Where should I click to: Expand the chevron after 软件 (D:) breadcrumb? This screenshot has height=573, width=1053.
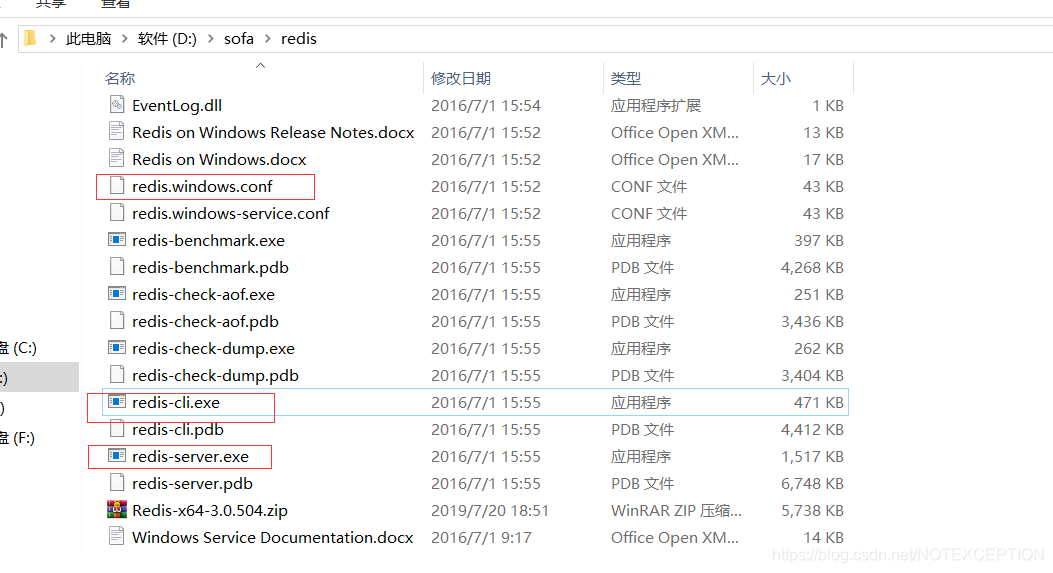click(x=210, y=39)
